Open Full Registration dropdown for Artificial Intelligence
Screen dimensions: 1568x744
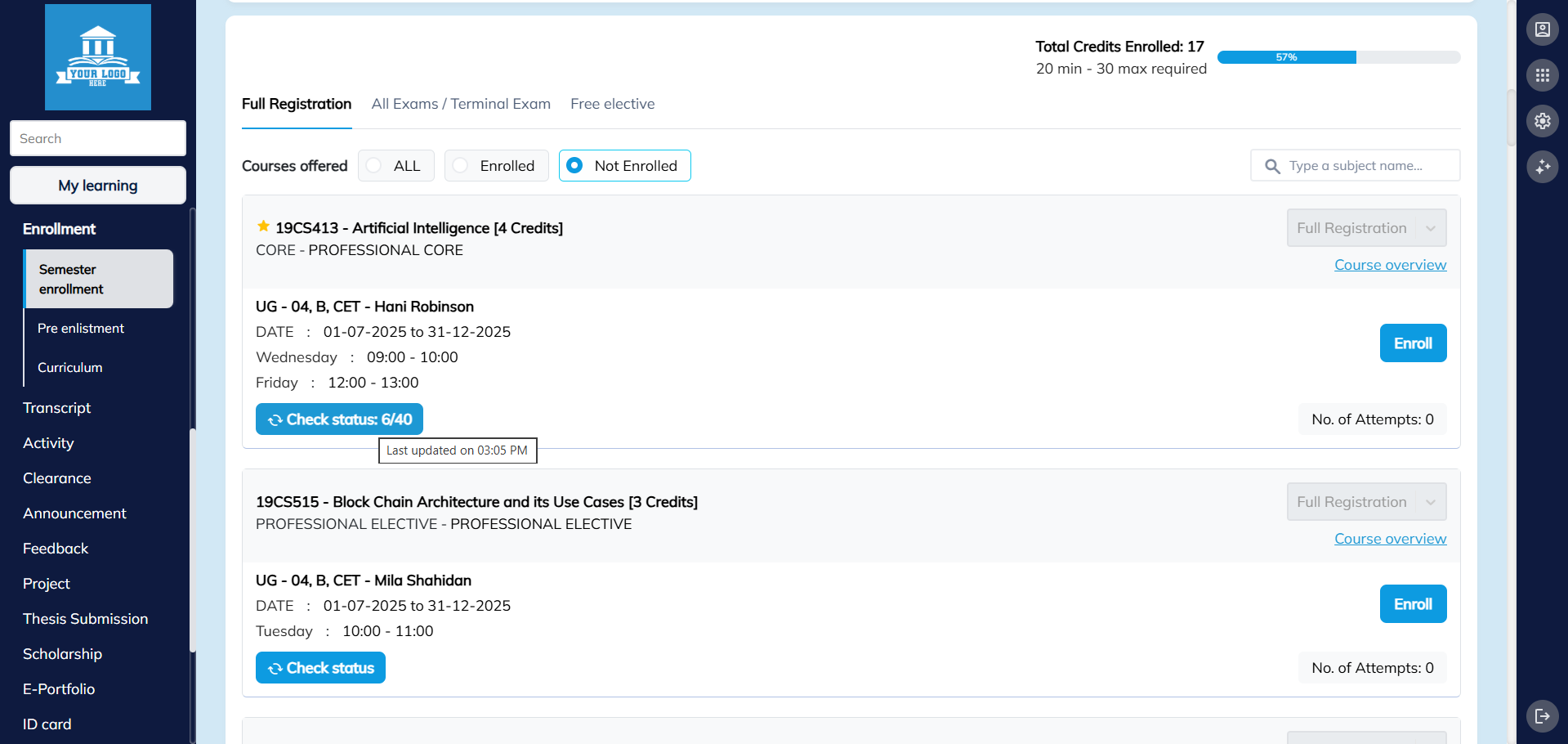click(x=1365, y=227)
